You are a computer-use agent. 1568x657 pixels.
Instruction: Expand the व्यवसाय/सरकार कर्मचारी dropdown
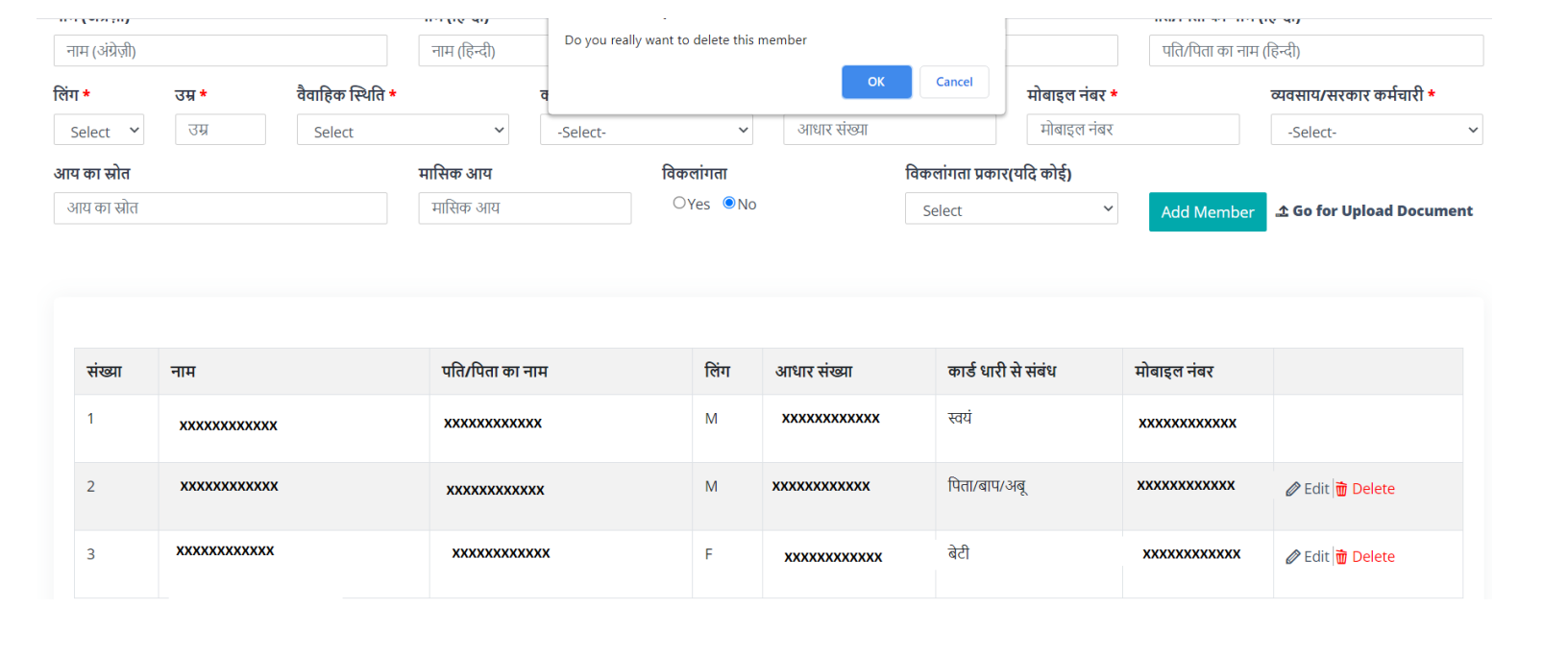point(1376,131)
